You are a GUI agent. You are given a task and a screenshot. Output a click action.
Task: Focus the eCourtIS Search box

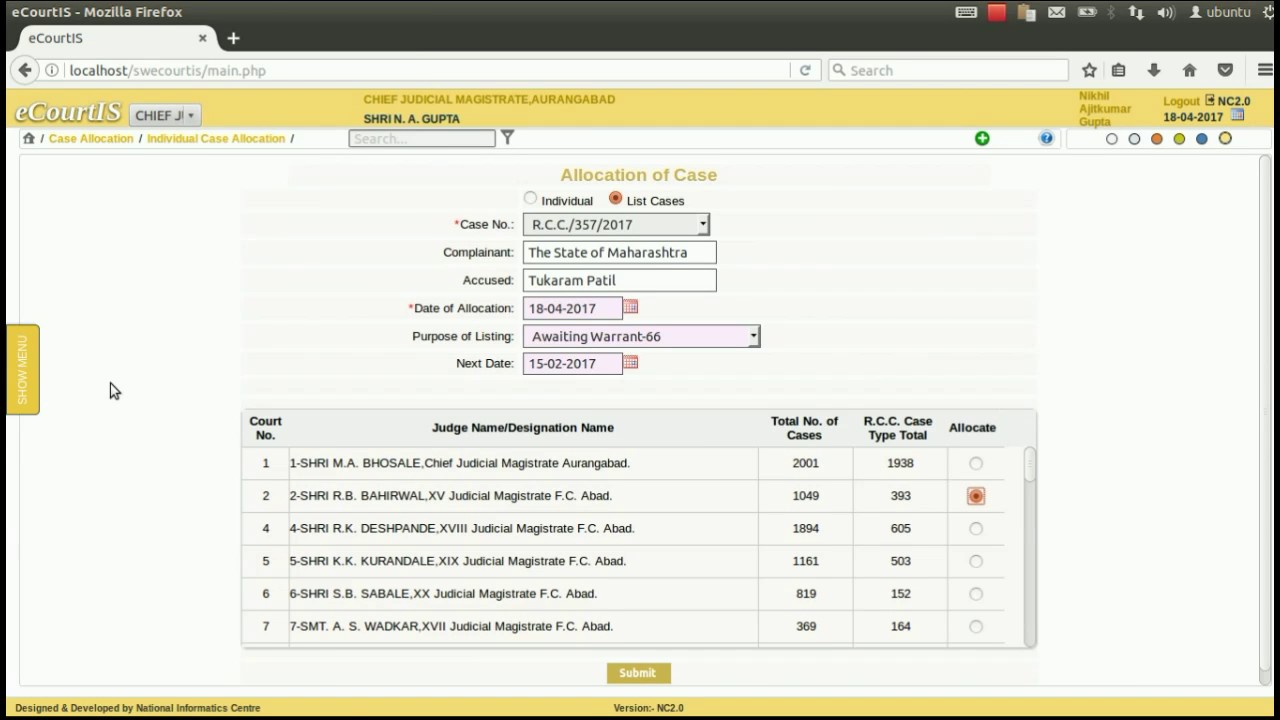tap(422, 138)
